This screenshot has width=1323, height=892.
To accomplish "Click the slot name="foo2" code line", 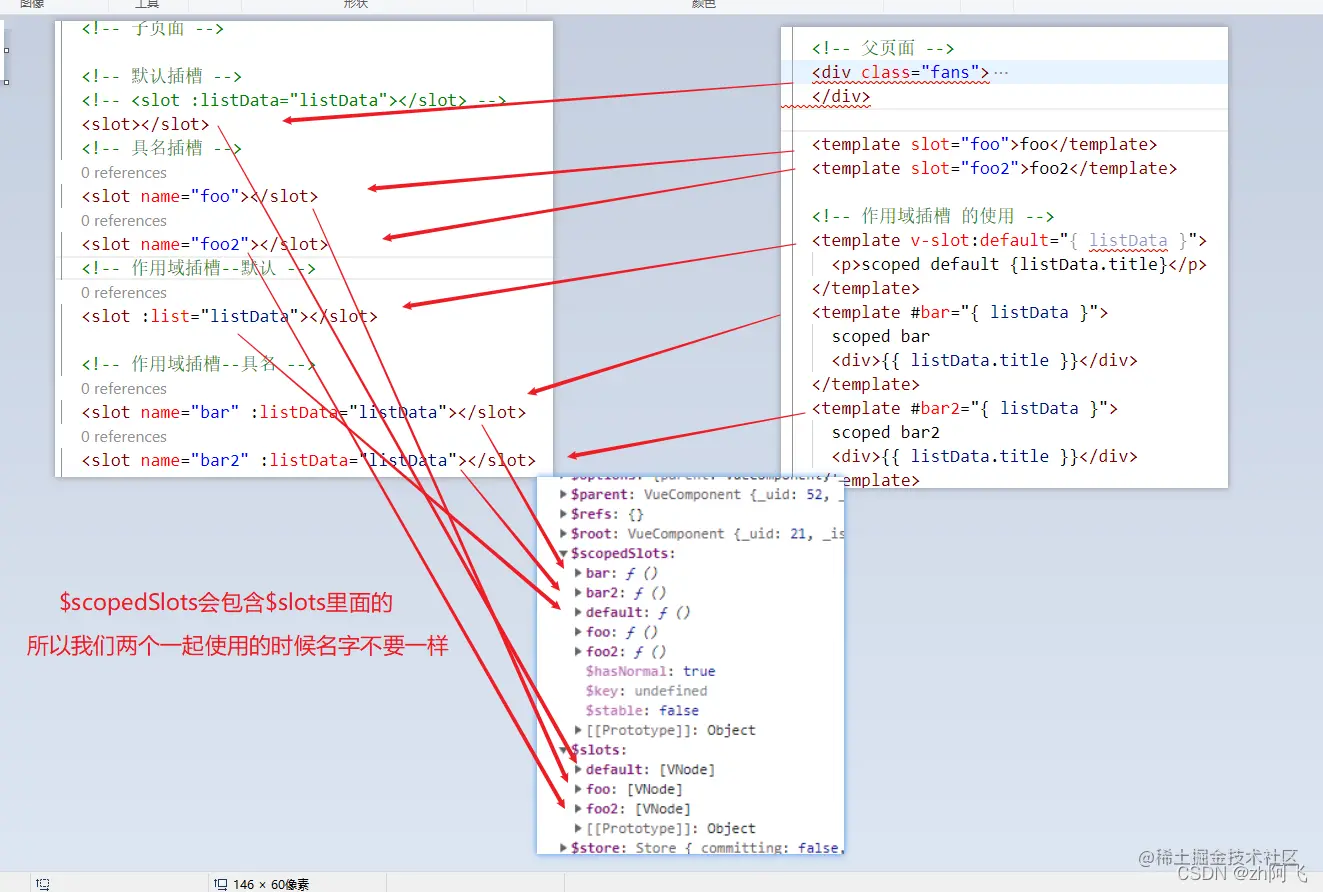I will coord(204,244).
